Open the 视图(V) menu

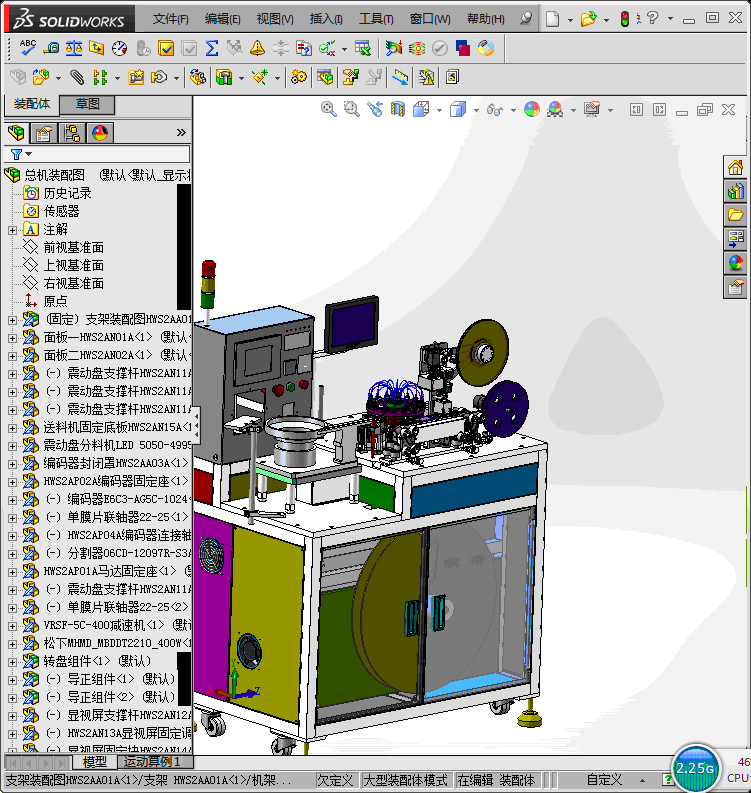[275, 19]
